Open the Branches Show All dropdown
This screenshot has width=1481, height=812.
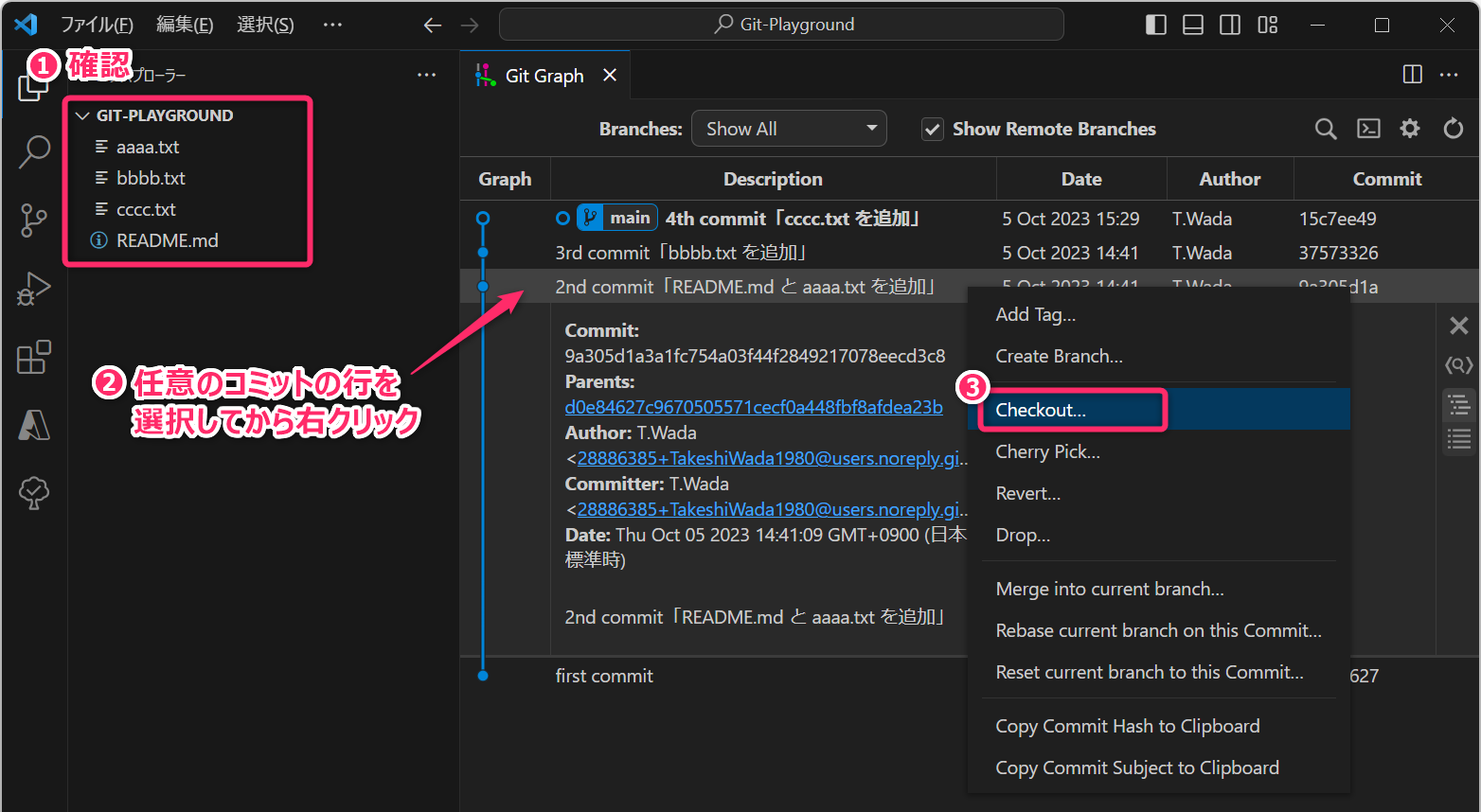tap(789, 129)
